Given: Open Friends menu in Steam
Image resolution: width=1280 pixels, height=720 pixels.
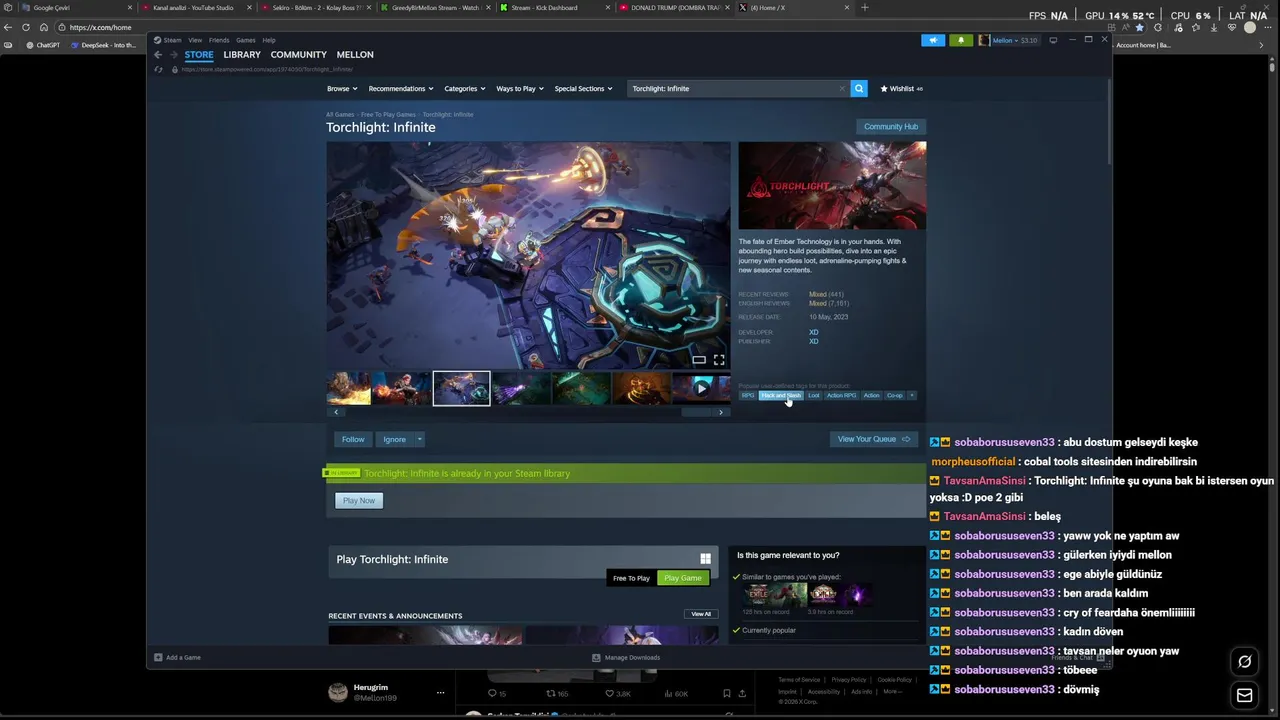Looking at the screenshot, I should pos(219,40).
